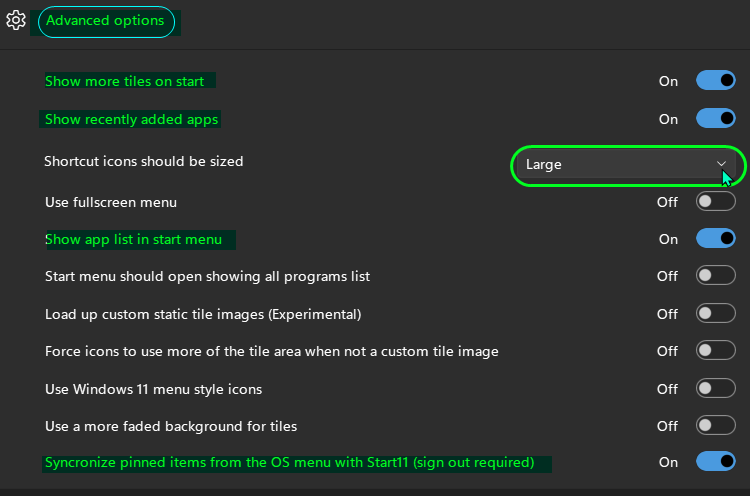The image size is (750, 496).
Task: Turn on more faded background for tiles
Action: coord(716,425)
